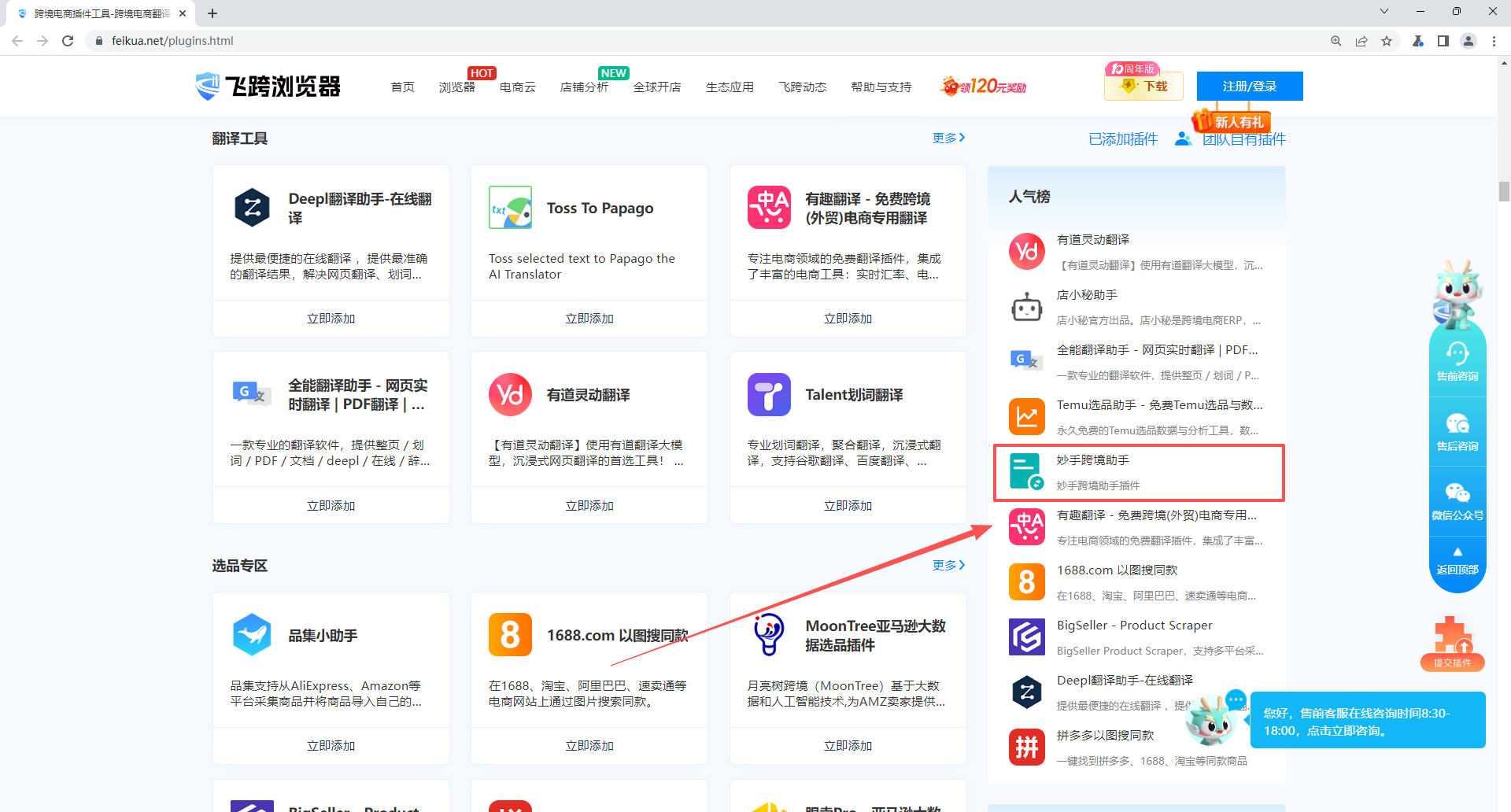This screenshot has height=812, width=1511.
Task: Click 店小秘助手 robot icon
Action: pos(1027,307)
